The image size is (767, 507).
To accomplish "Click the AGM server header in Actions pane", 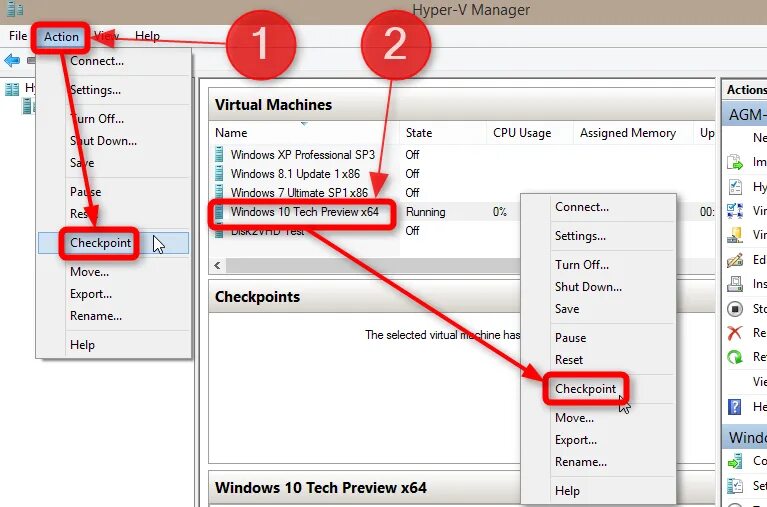I will (744, 115).
